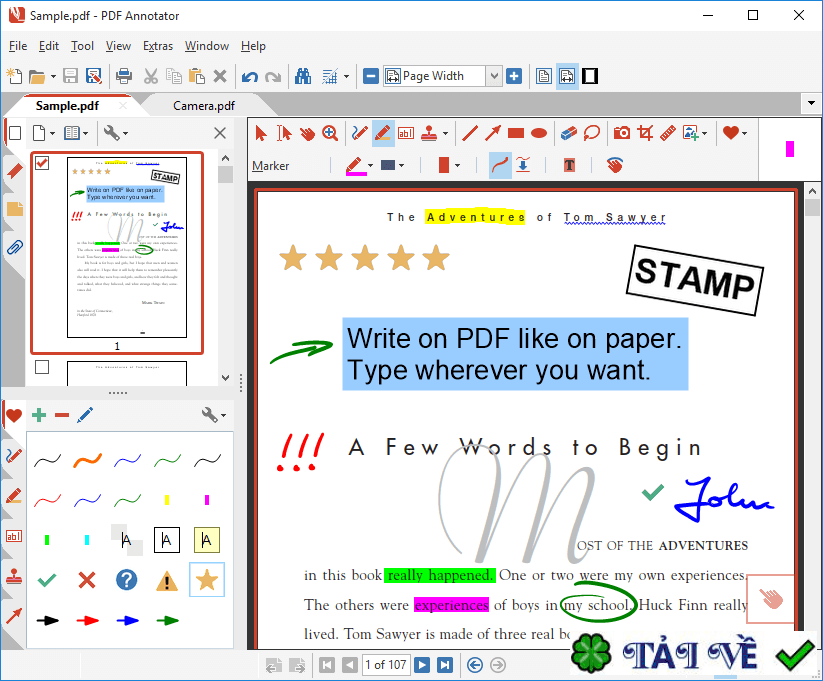
Task: Select the Eraser tool
Action: [x=568, y=133]
